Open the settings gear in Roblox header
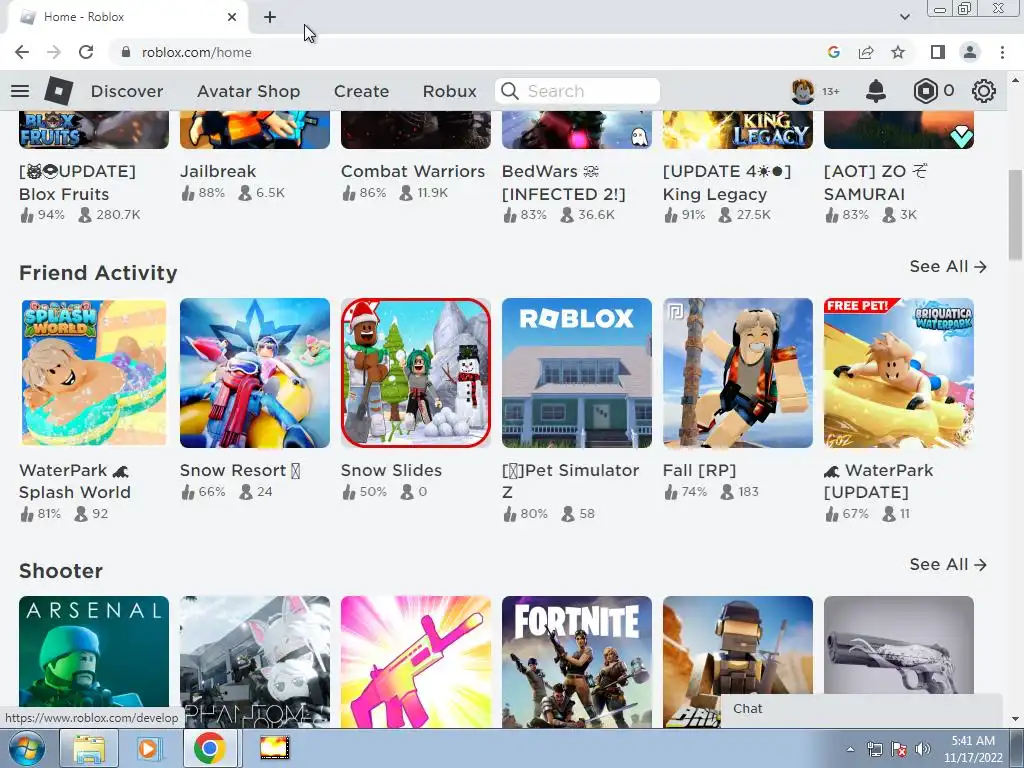 point(984,91)
